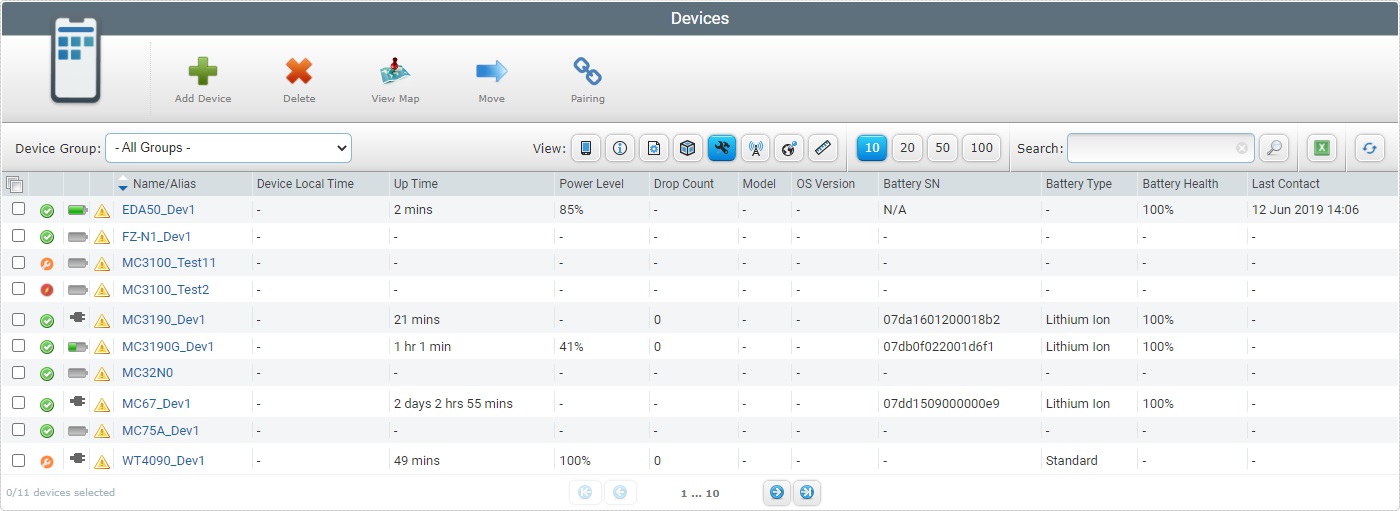Switch to the phone device view

point(586,148)
